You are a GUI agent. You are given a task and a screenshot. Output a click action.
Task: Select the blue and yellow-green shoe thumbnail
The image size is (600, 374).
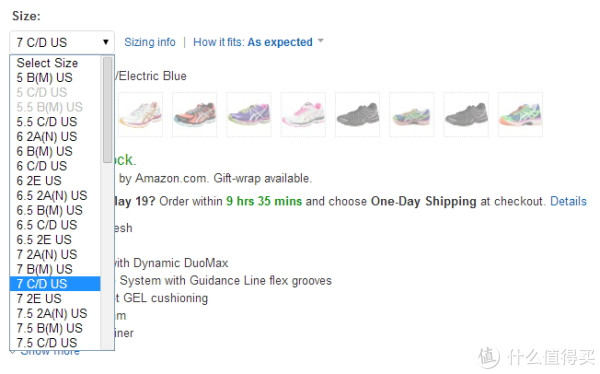pyautogui.click(x=412, y=114)
